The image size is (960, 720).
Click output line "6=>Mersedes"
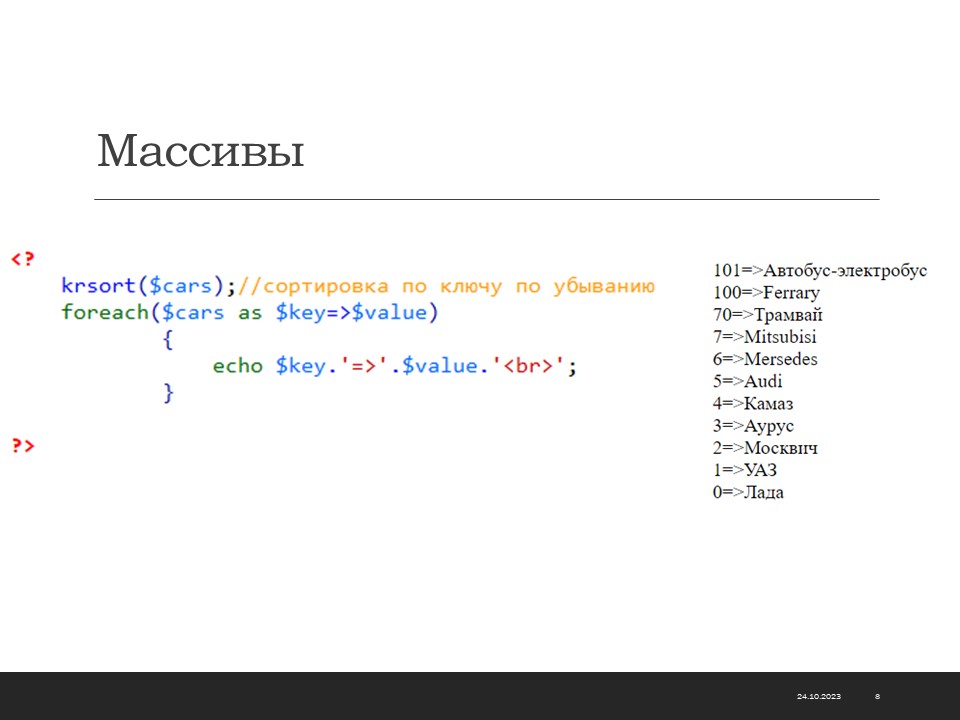coord(765,359)
